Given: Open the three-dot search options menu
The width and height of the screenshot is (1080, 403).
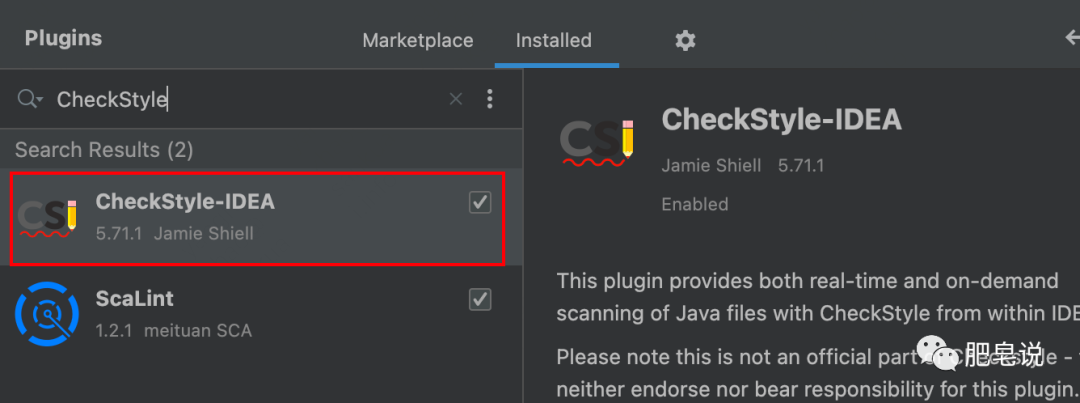Looking at the screenshot, I should pos(490,98).
